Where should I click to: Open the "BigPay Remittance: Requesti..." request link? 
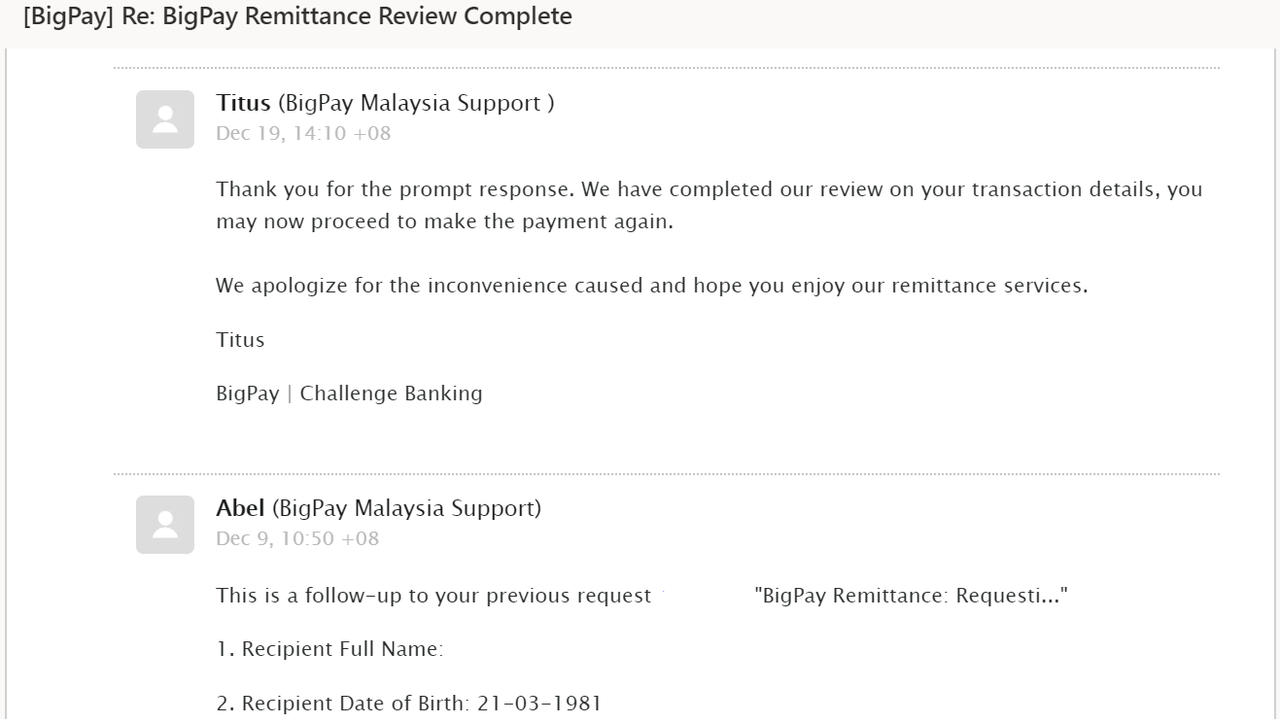tap(911, 596)
